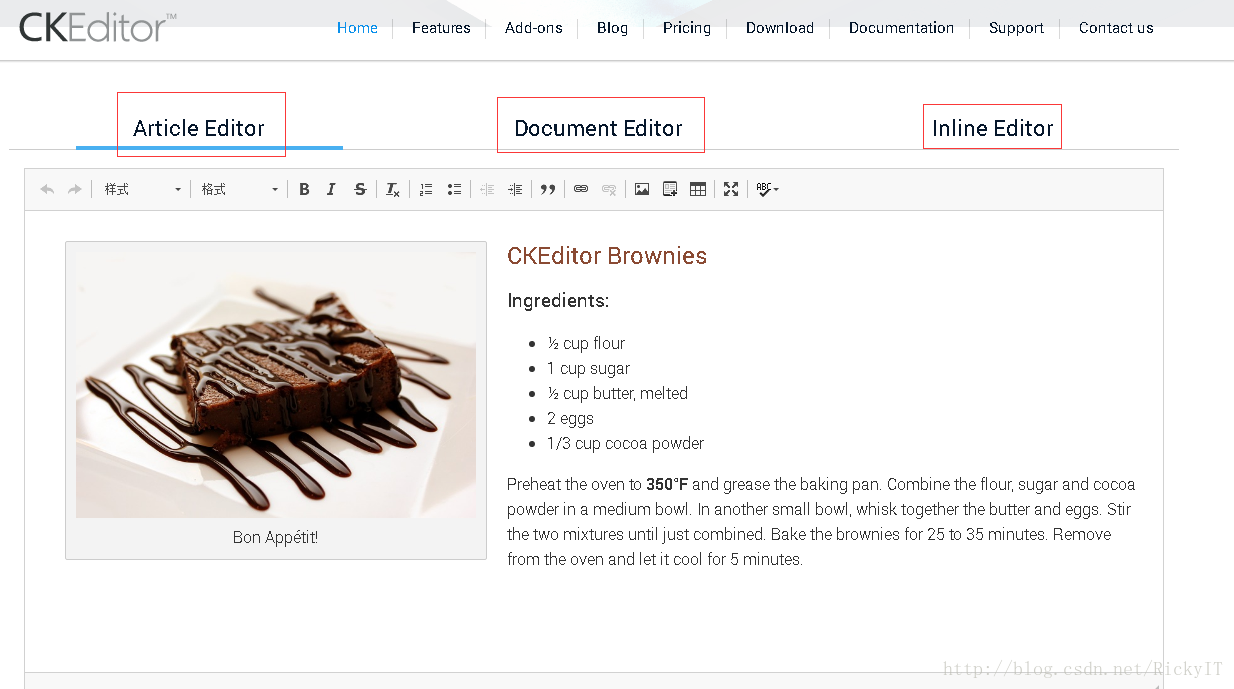
Task: Open the Home menu item
Action: [357, 28]
